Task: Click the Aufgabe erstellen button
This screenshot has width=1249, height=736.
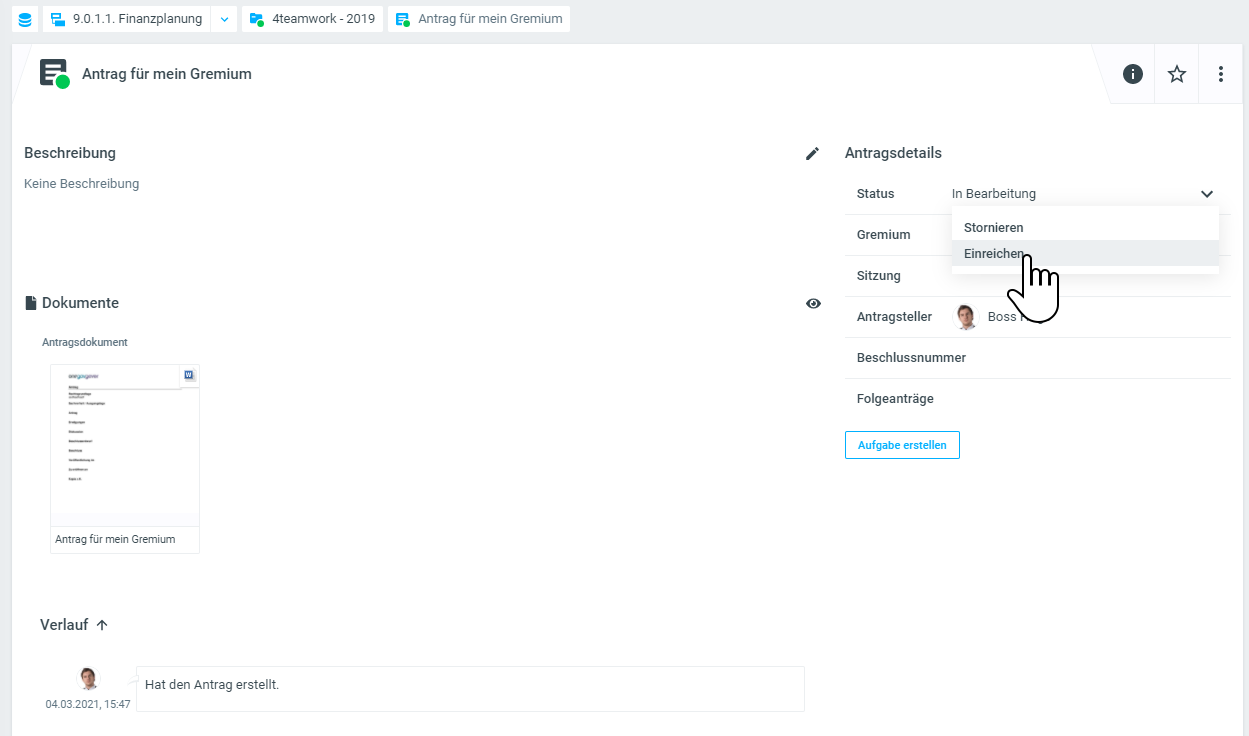Action: click(x=902, y=445)
